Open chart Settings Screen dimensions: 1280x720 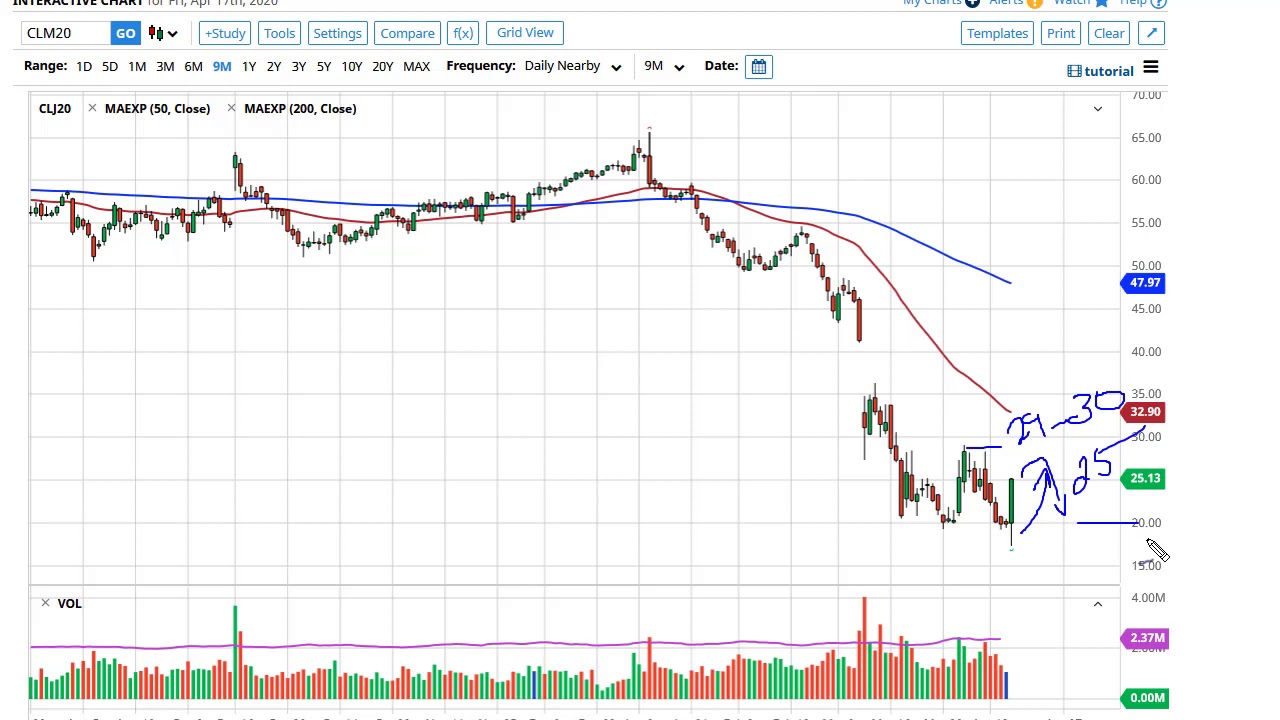click(x=337, y=33)
